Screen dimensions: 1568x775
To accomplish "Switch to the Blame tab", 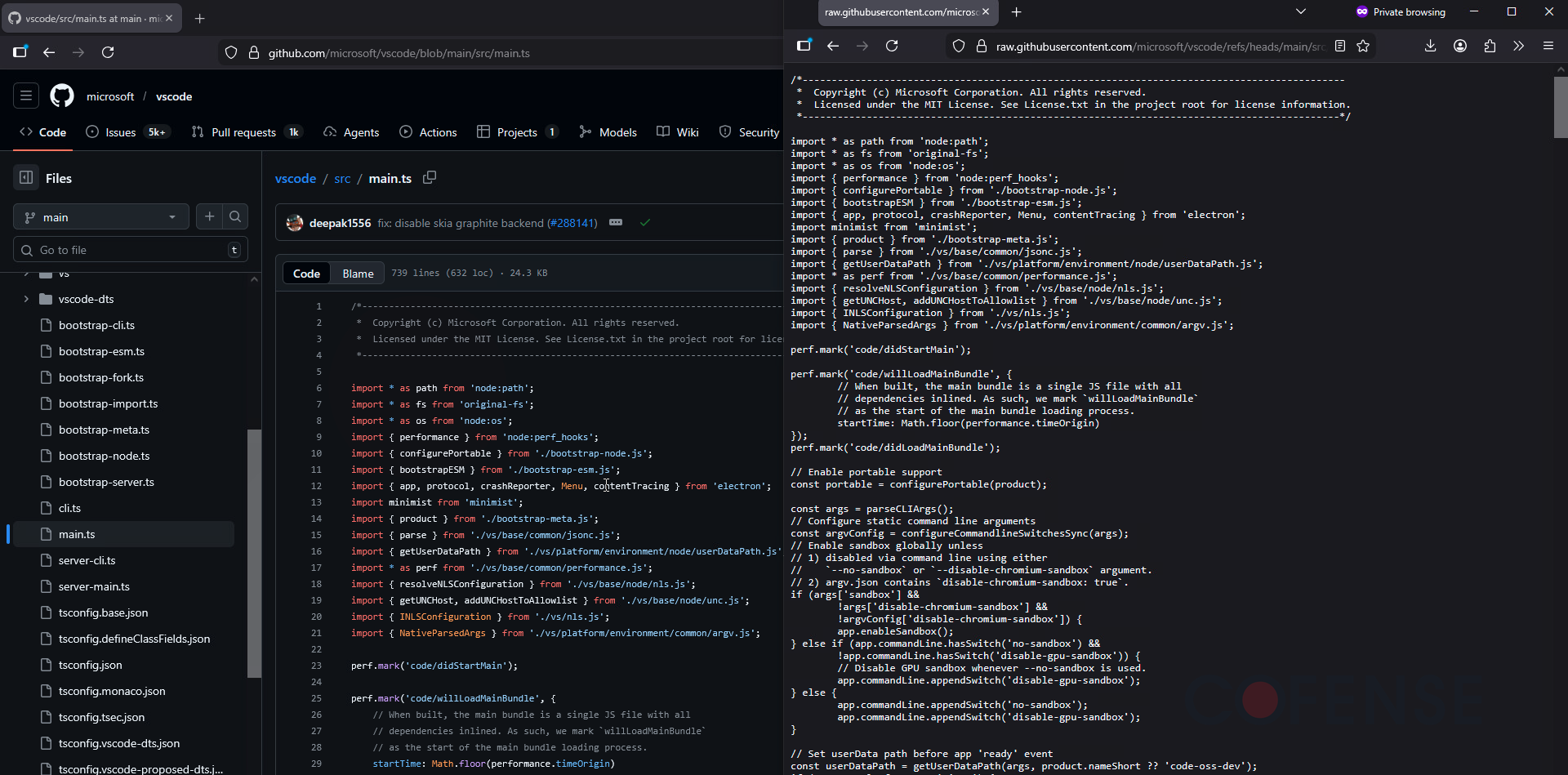I will point(357,273).
